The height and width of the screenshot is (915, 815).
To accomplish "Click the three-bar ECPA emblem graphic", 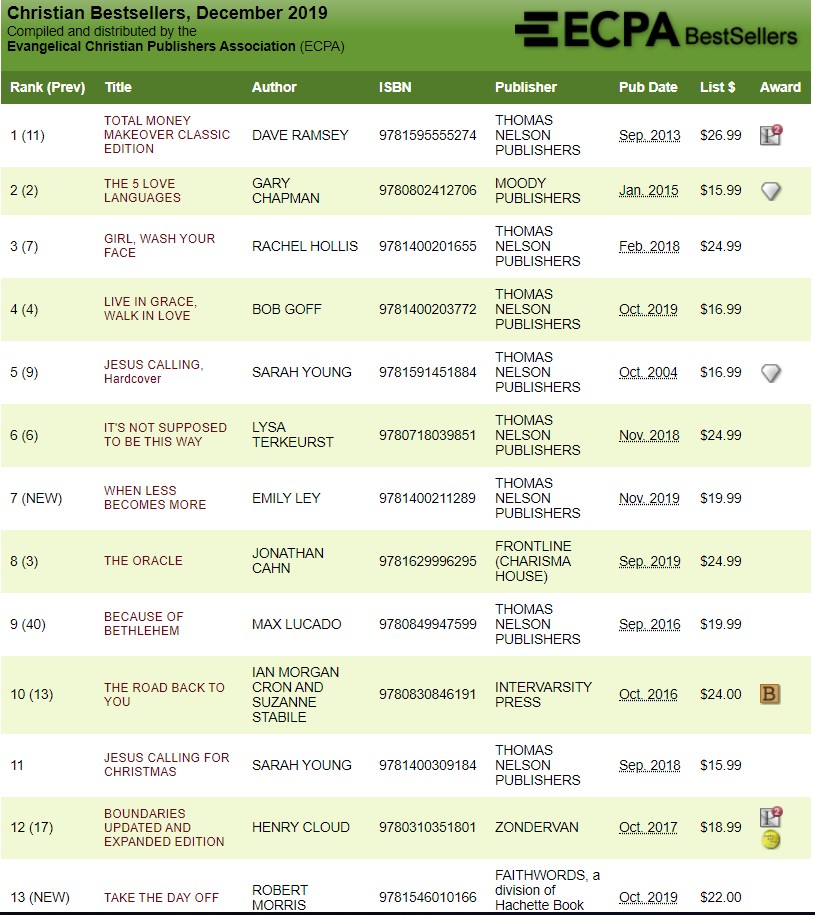I will tap(539, 30).
